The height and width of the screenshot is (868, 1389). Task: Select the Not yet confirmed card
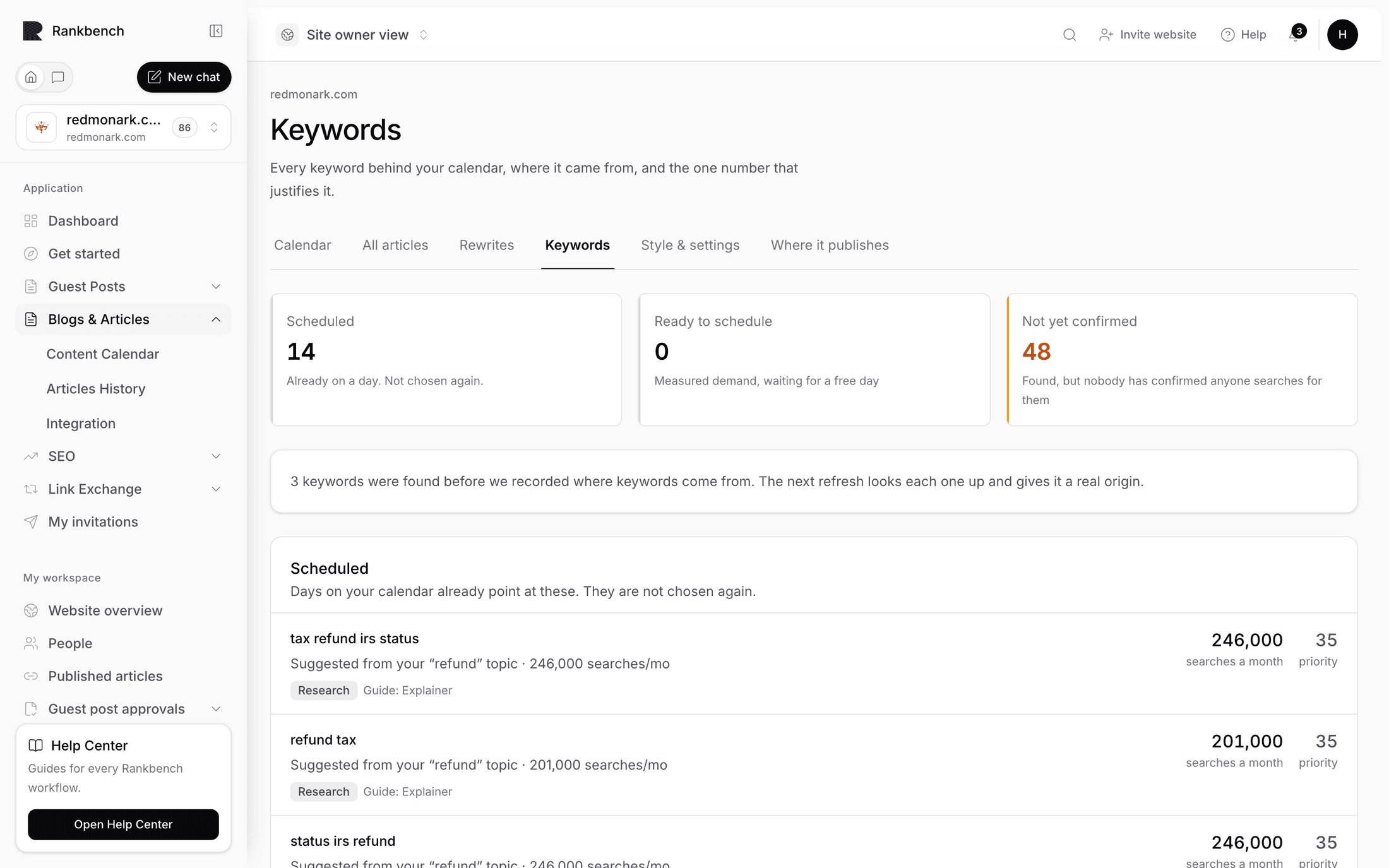1182,360
